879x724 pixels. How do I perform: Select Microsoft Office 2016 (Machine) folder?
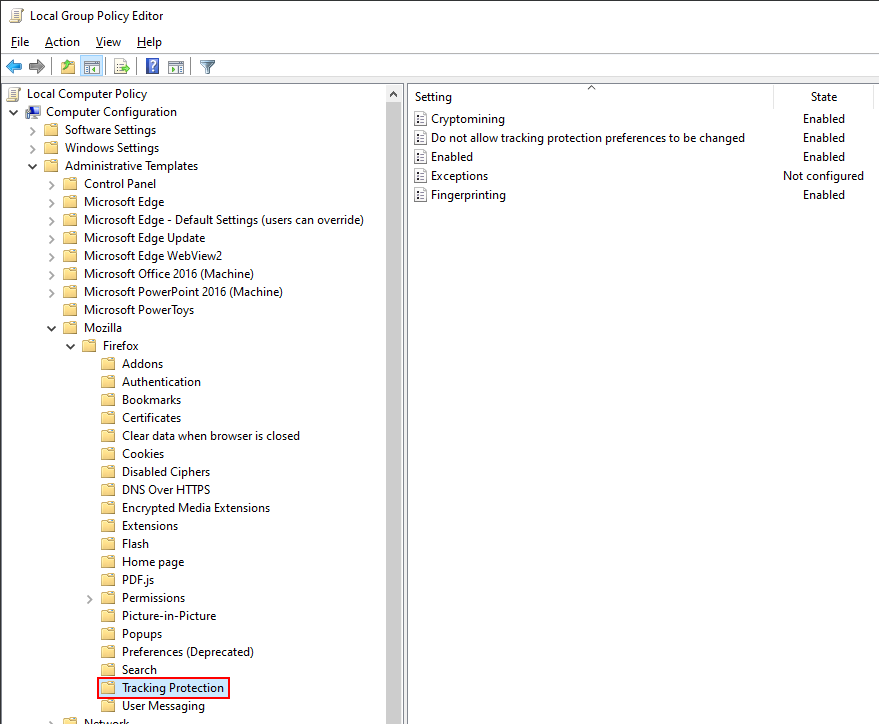coord(168,274)
